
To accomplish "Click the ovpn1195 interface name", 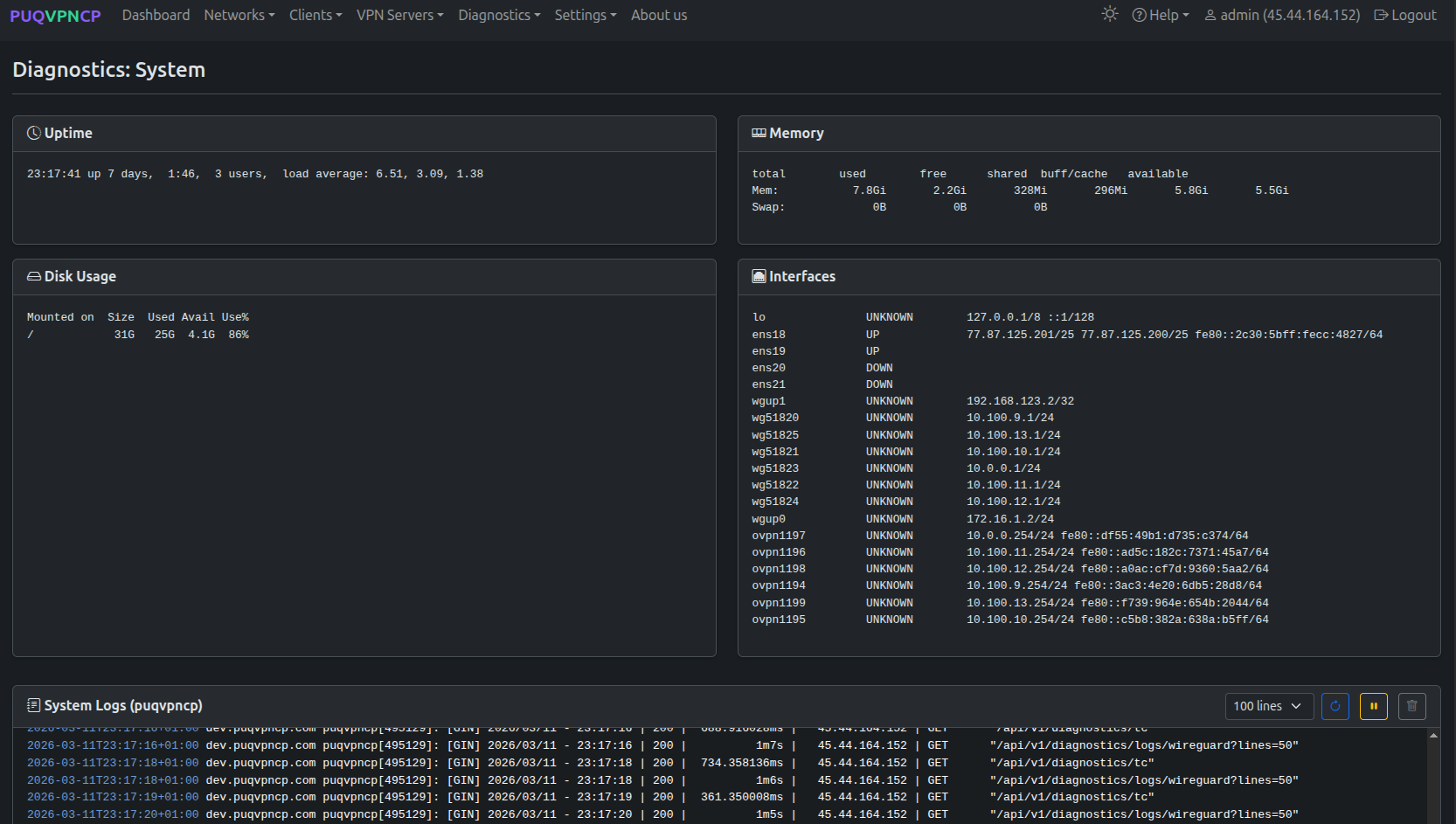I will click(x=779, y=620).
